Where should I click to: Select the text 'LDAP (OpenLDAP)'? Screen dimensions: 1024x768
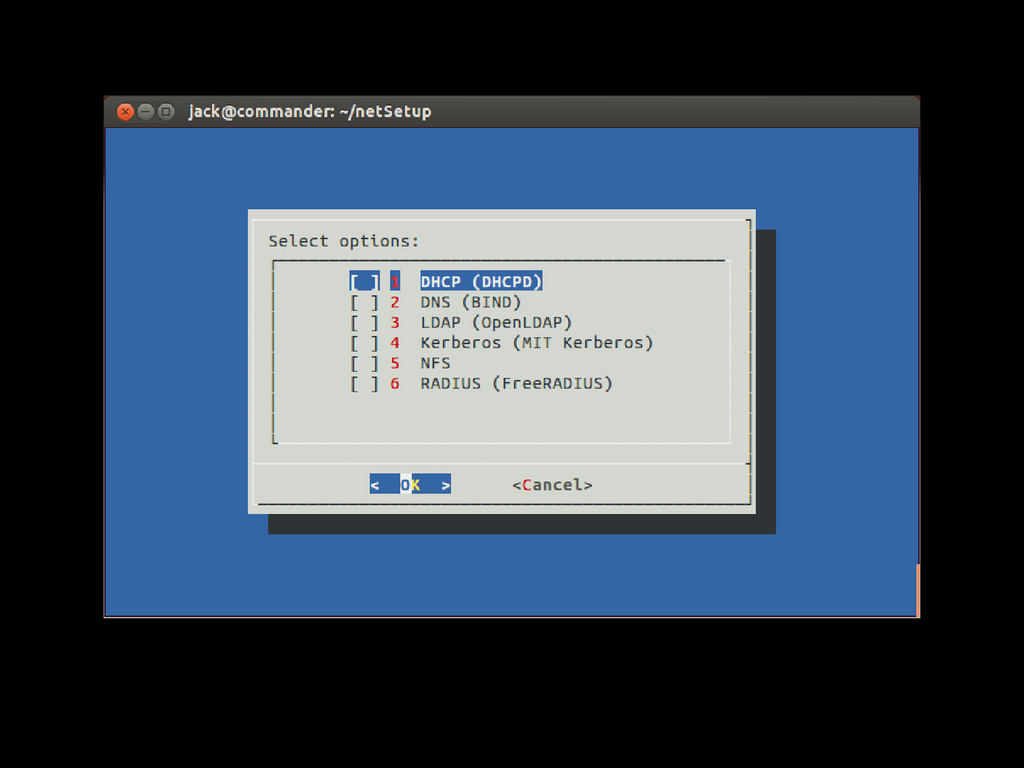coord(496,323)
